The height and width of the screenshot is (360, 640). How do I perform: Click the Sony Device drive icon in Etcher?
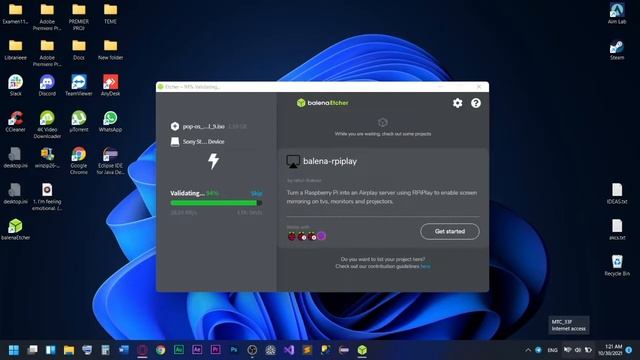coord(175,142)
